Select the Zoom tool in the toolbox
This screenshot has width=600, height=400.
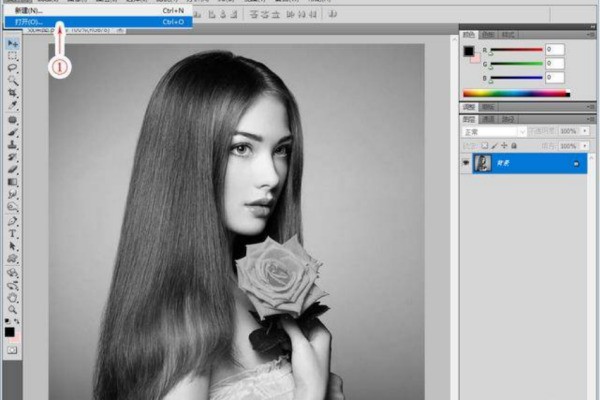[x=13, y=308]
